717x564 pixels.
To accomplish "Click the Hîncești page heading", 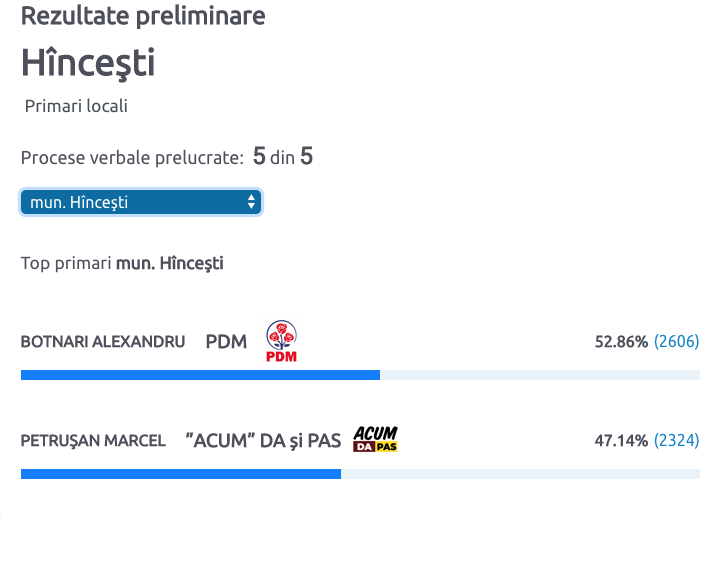I will 88,63.
